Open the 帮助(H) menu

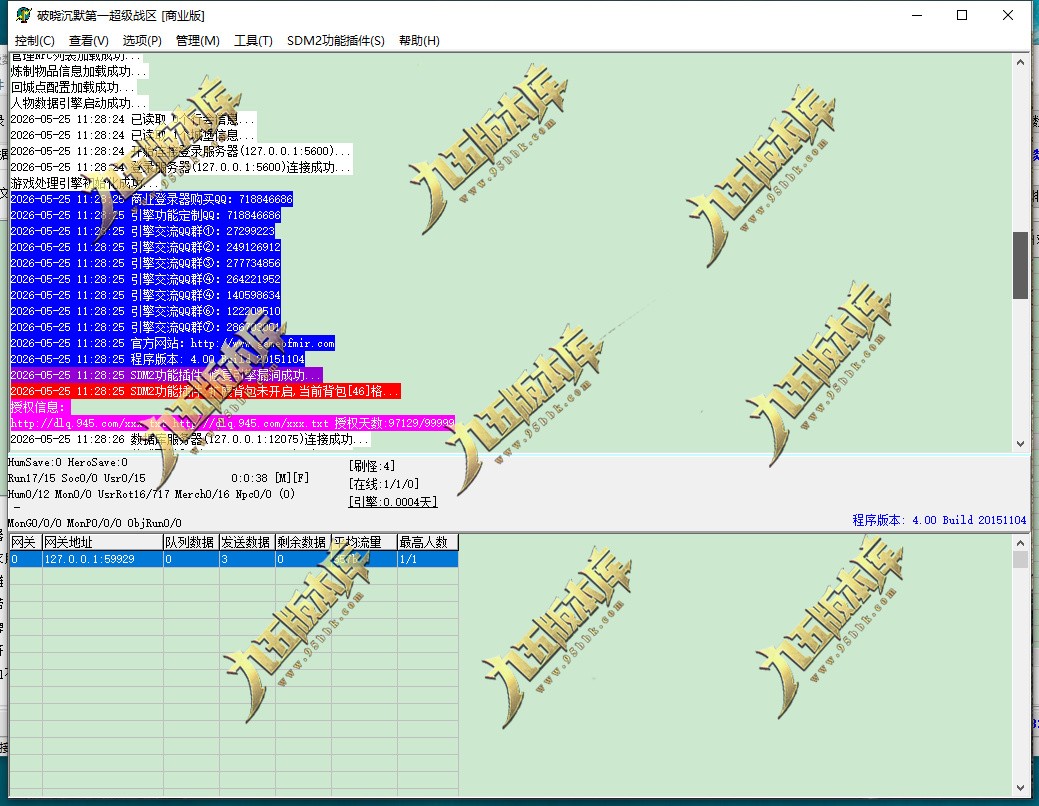pos(419,40)
